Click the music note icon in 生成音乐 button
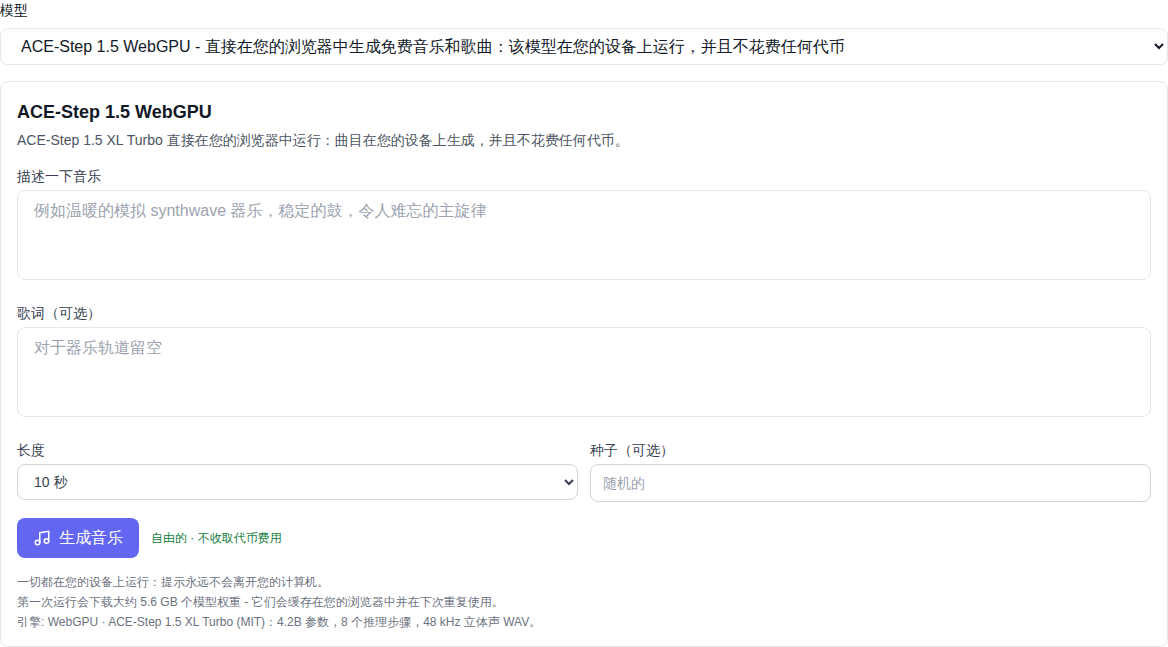This screenshot has width=1168, height=647. pyautogui.click(x=42, y=538)
